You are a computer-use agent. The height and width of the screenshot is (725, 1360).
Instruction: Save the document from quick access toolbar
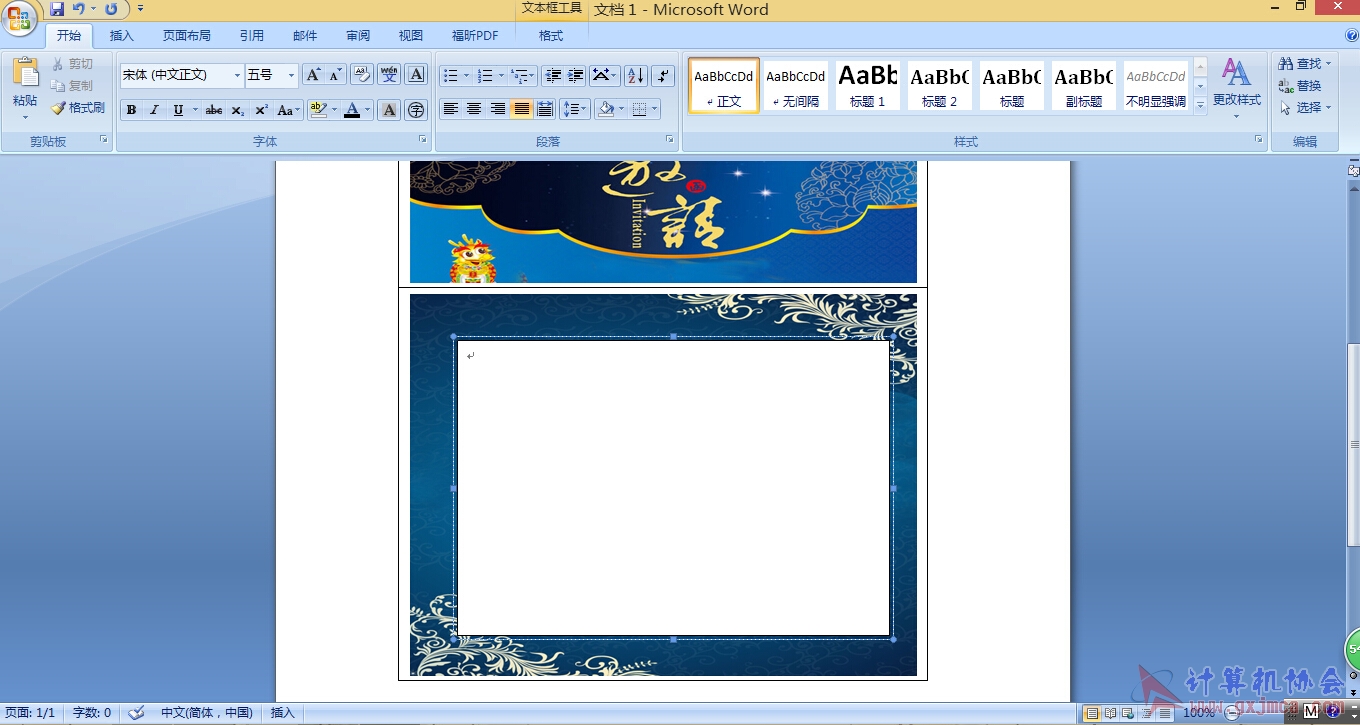(x=57, y=9)
